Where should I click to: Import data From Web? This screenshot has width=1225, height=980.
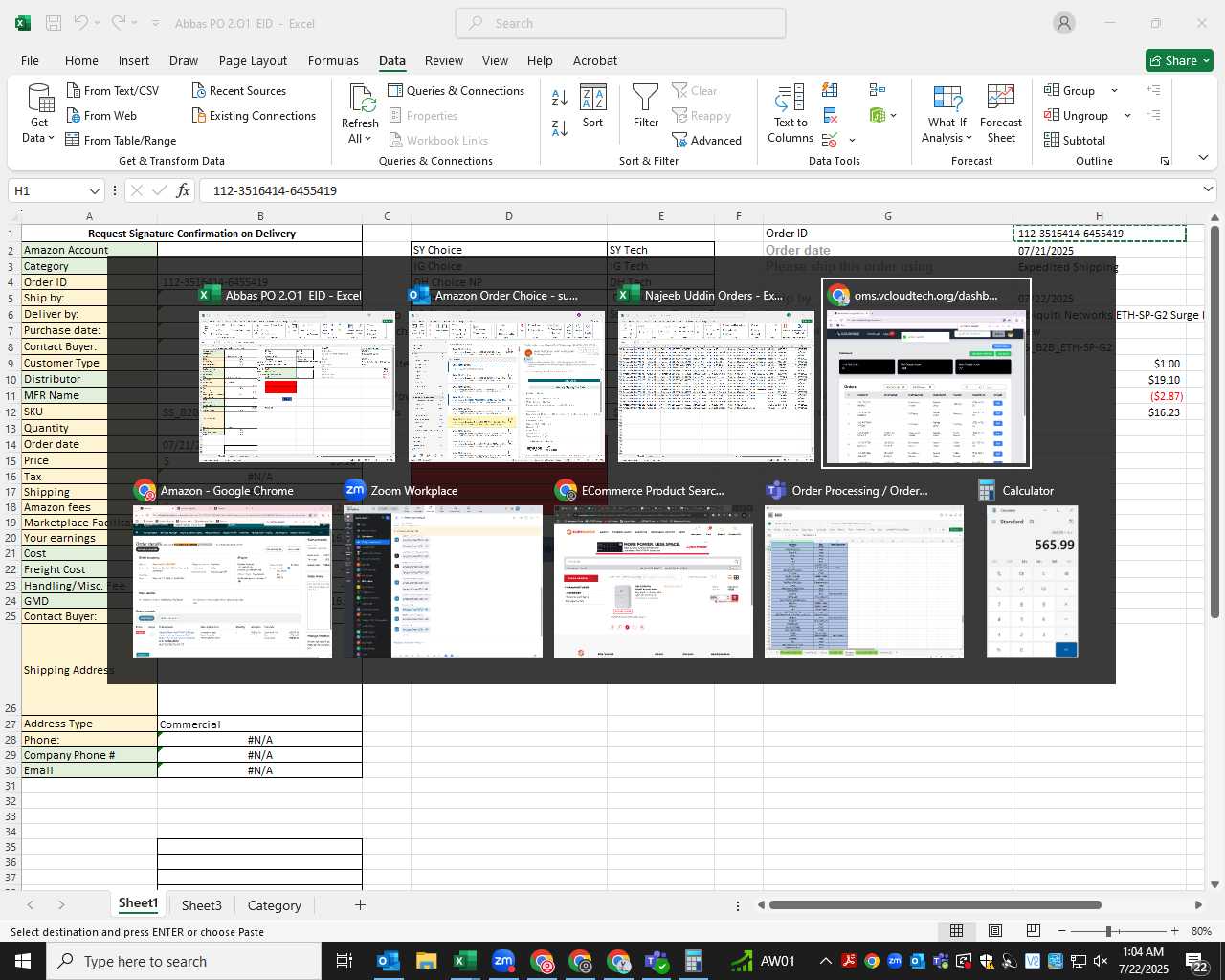coord(101,116)
